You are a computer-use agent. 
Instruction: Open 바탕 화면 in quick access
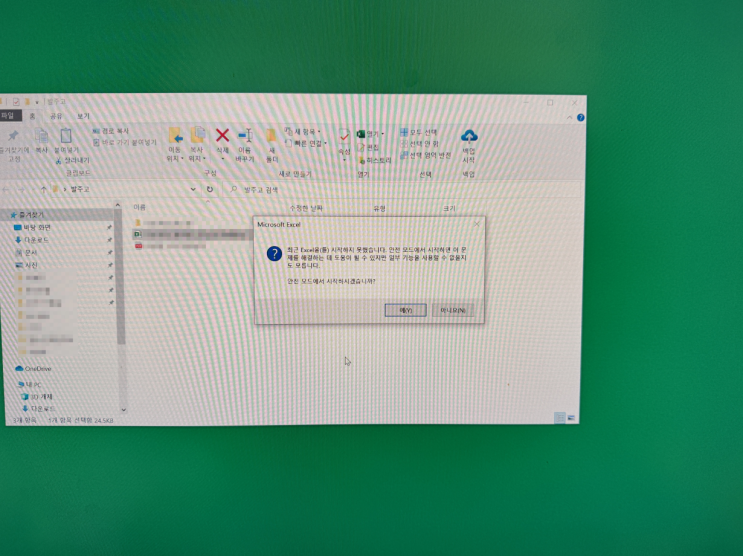37,228
